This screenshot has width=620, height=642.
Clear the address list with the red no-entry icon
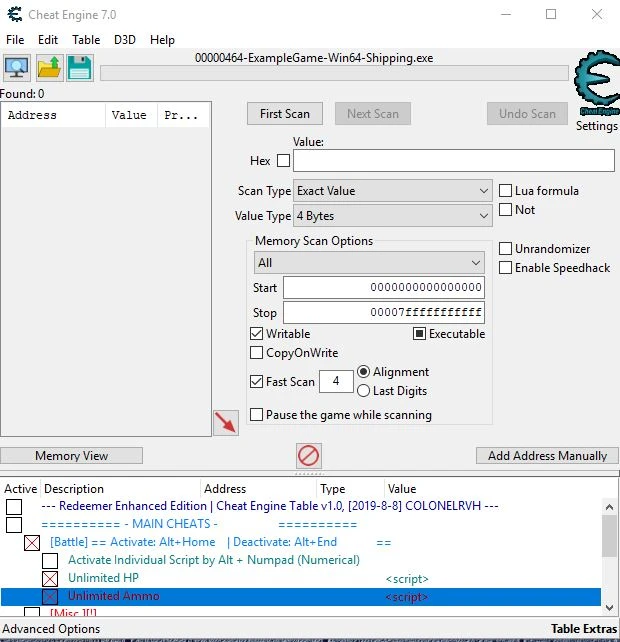(309, 455)
